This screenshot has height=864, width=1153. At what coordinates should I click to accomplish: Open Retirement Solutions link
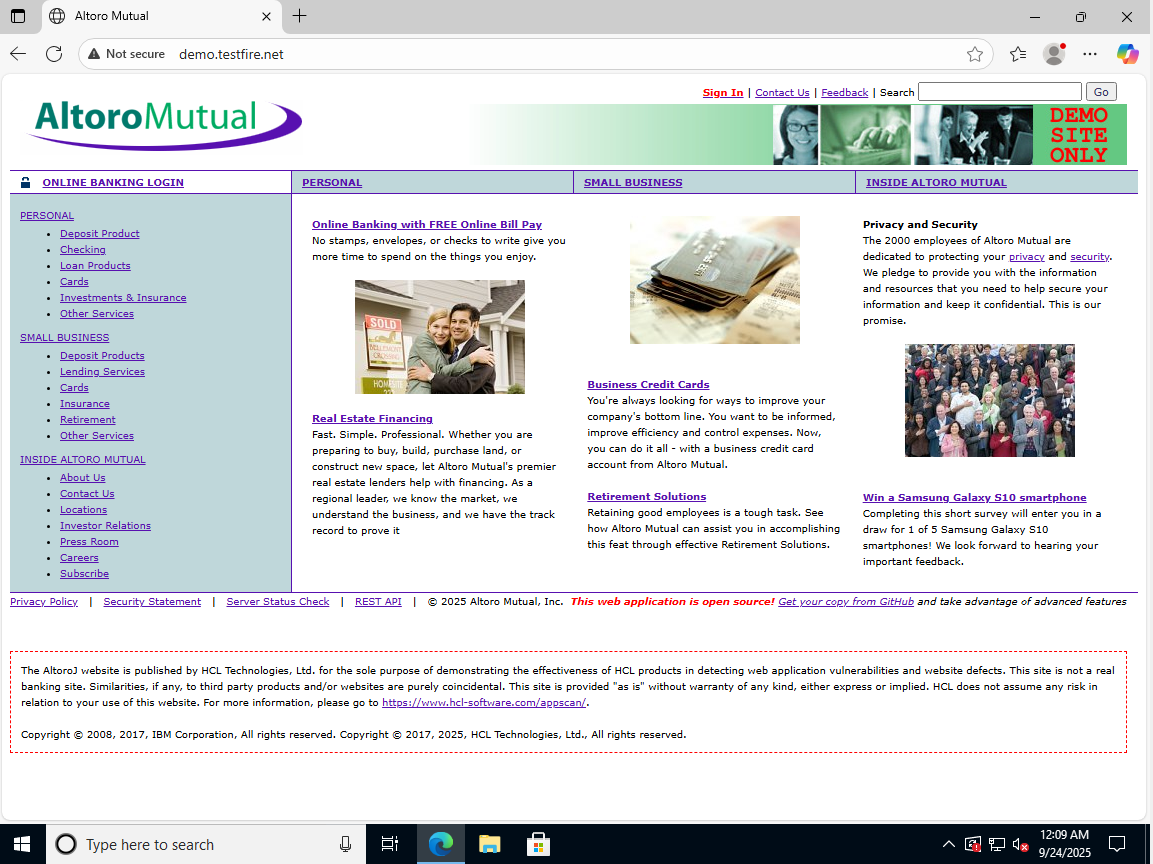click(646, 497)
